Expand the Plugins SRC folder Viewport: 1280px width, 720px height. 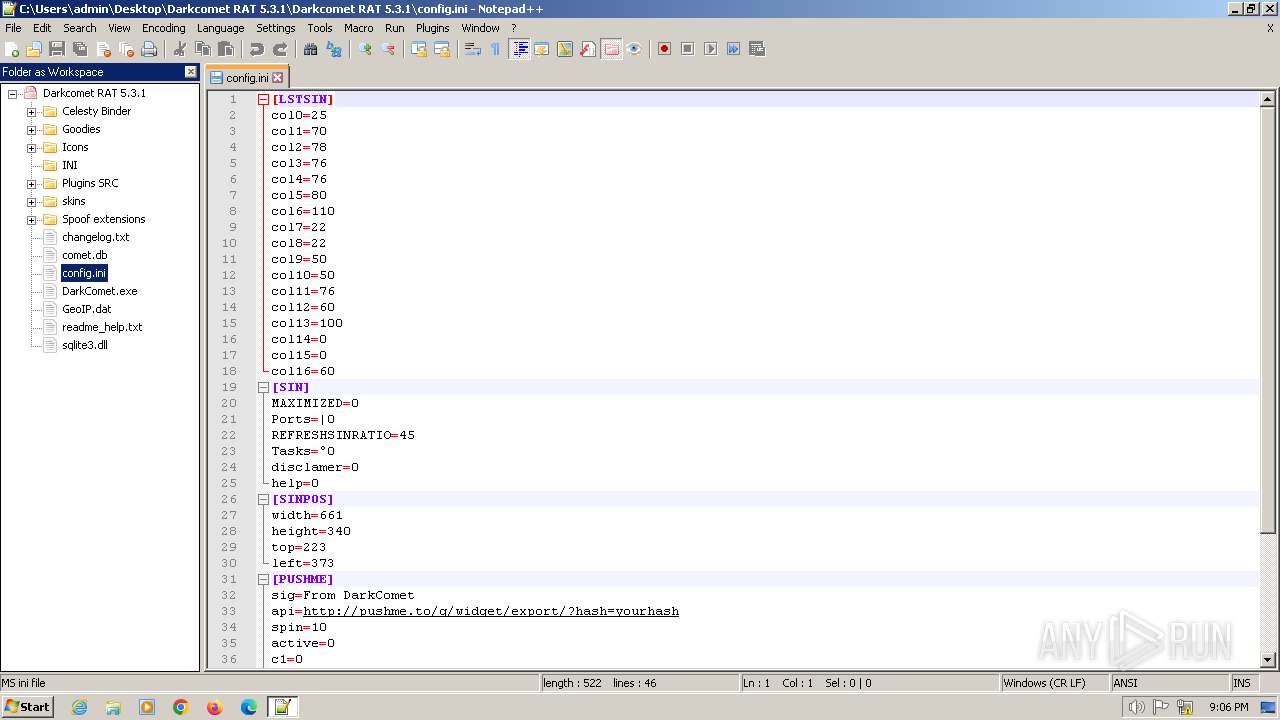coord(31,183)
